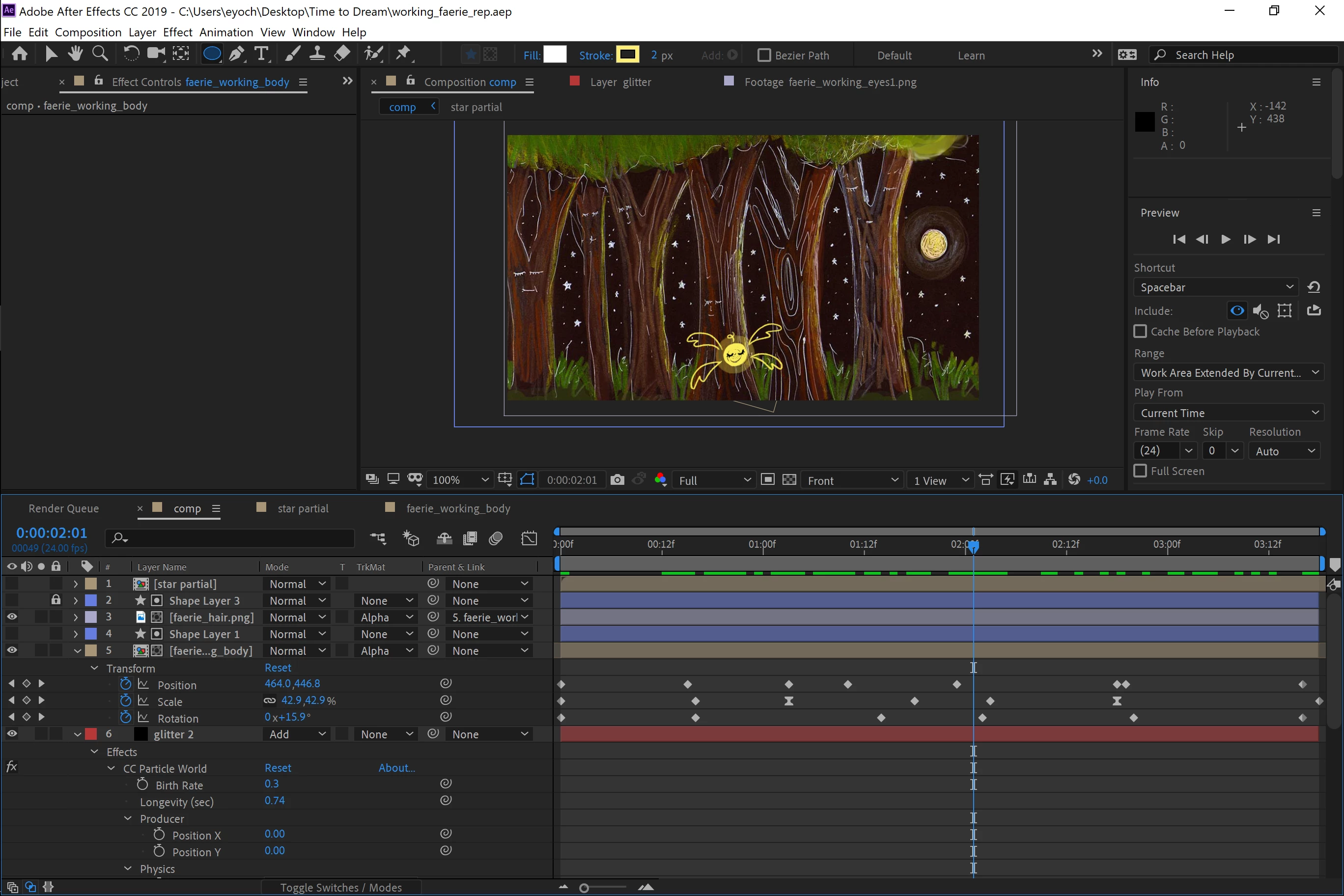Click the Take Snapshot camera icon
Viewport: 1344px width, 896px height.
point(617,480)
